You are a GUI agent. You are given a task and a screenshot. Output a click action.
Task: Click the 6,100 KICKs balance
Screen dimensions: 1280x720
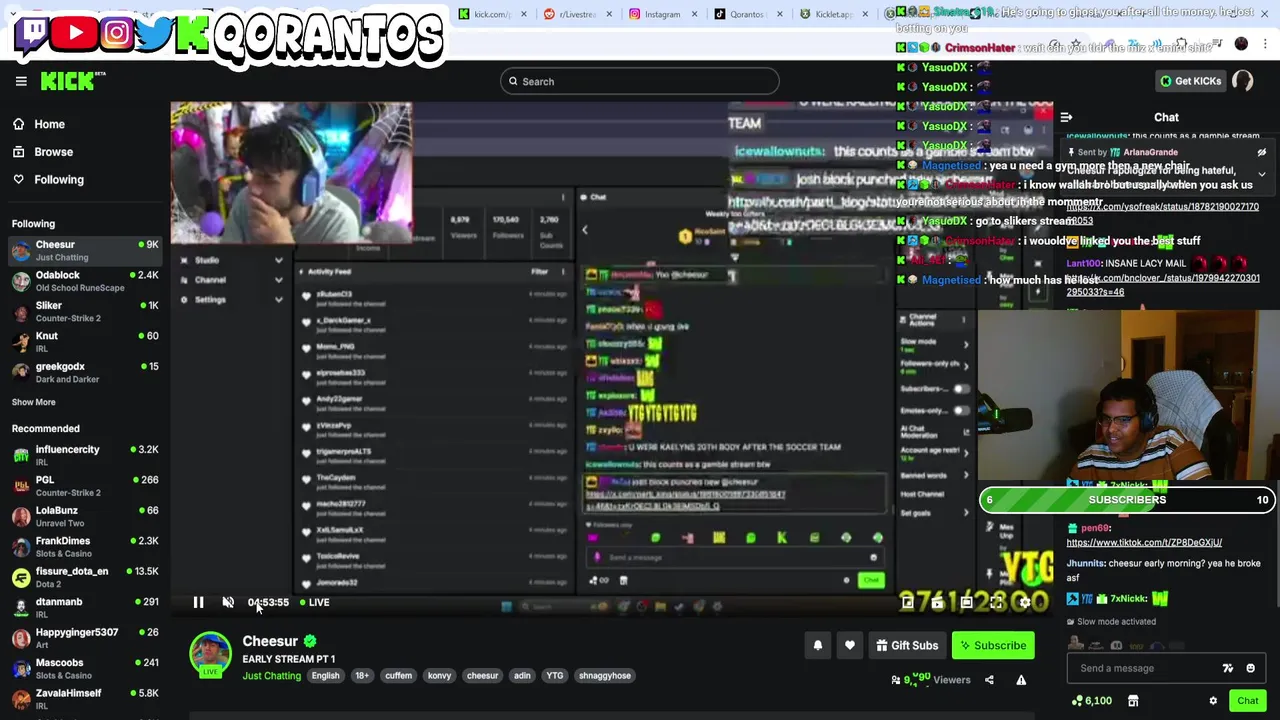(1090, 701)
